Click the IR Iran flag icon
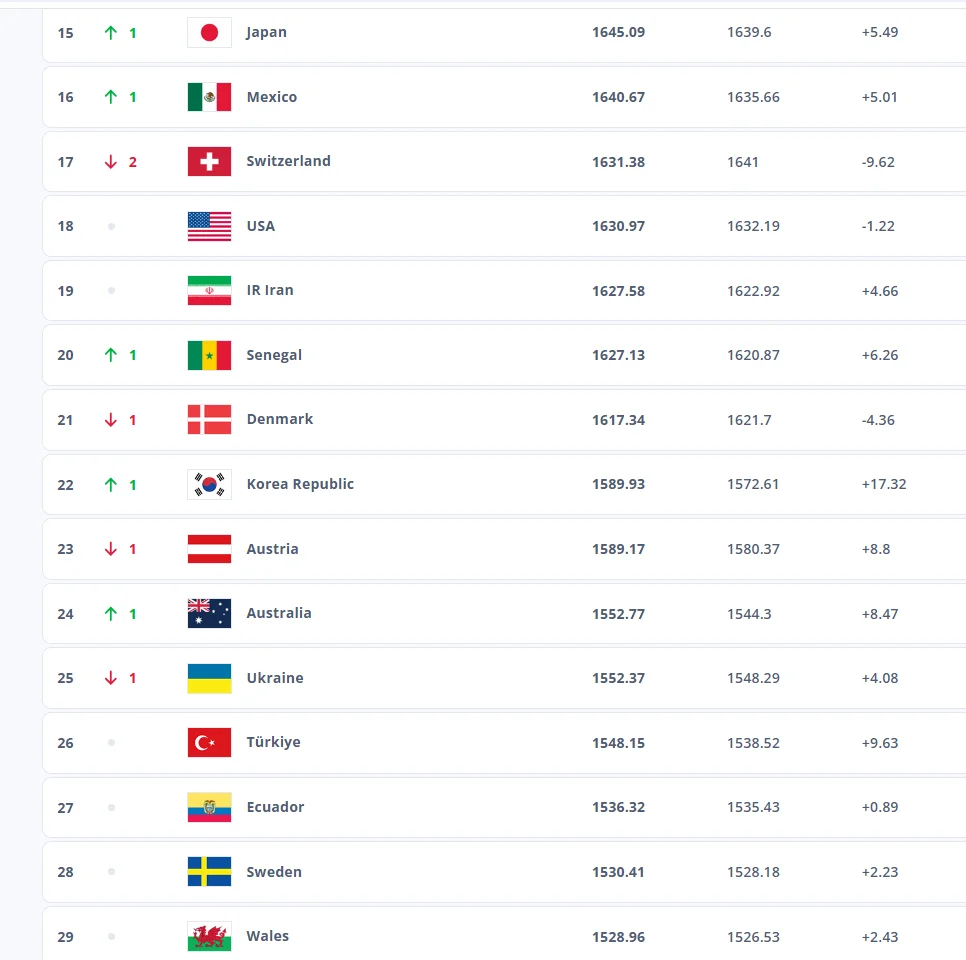Viewport: 966px width, 960px height. [209, 291]
